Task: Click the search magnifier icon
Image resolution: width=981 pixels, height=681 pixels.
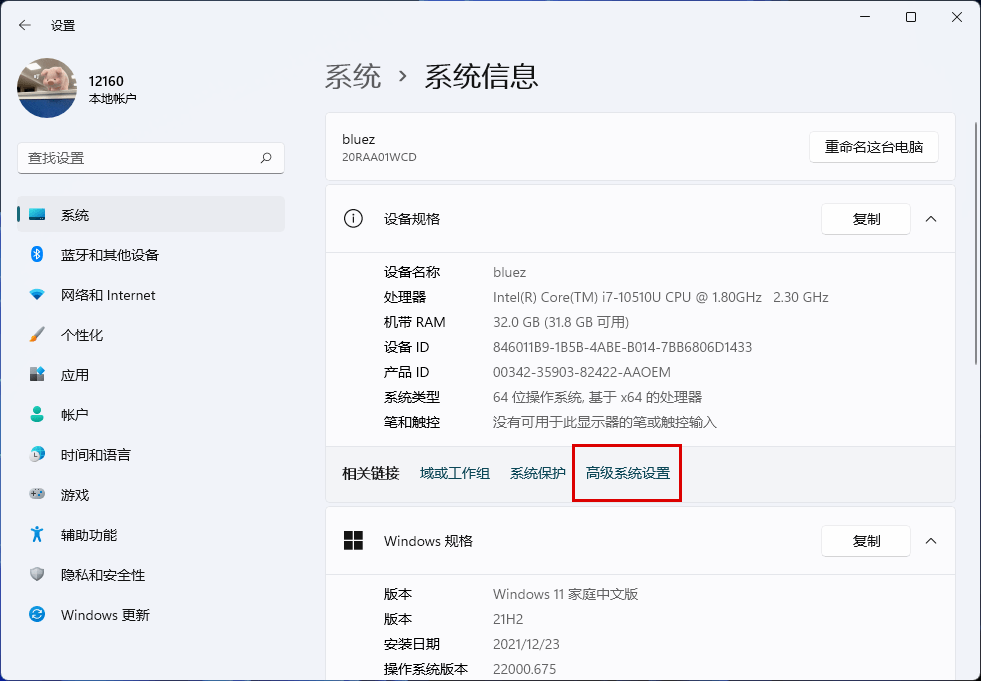Action: [x=266, y=158]
